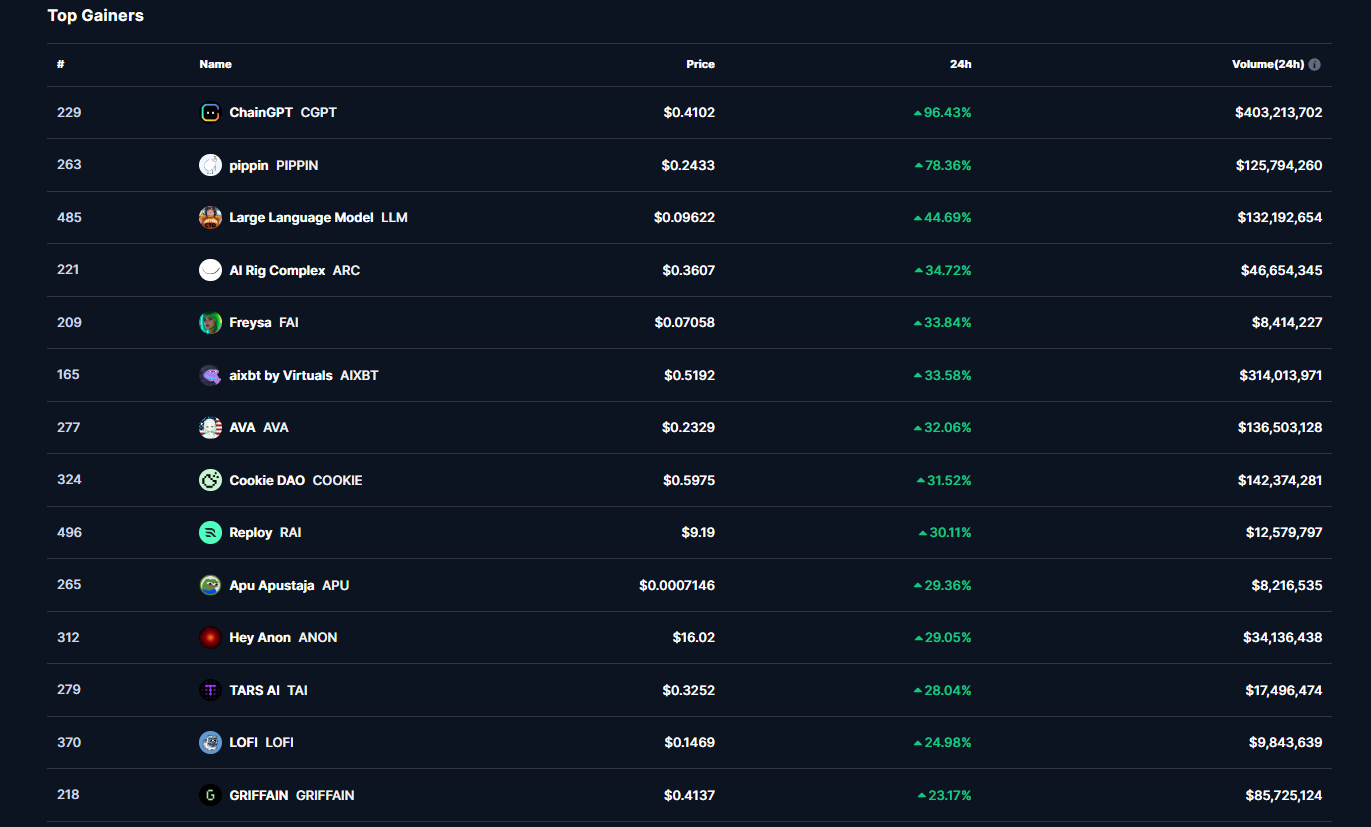Click pippin price $0.2433
This screenshot has height=827, width=1371.
[688, 165]
